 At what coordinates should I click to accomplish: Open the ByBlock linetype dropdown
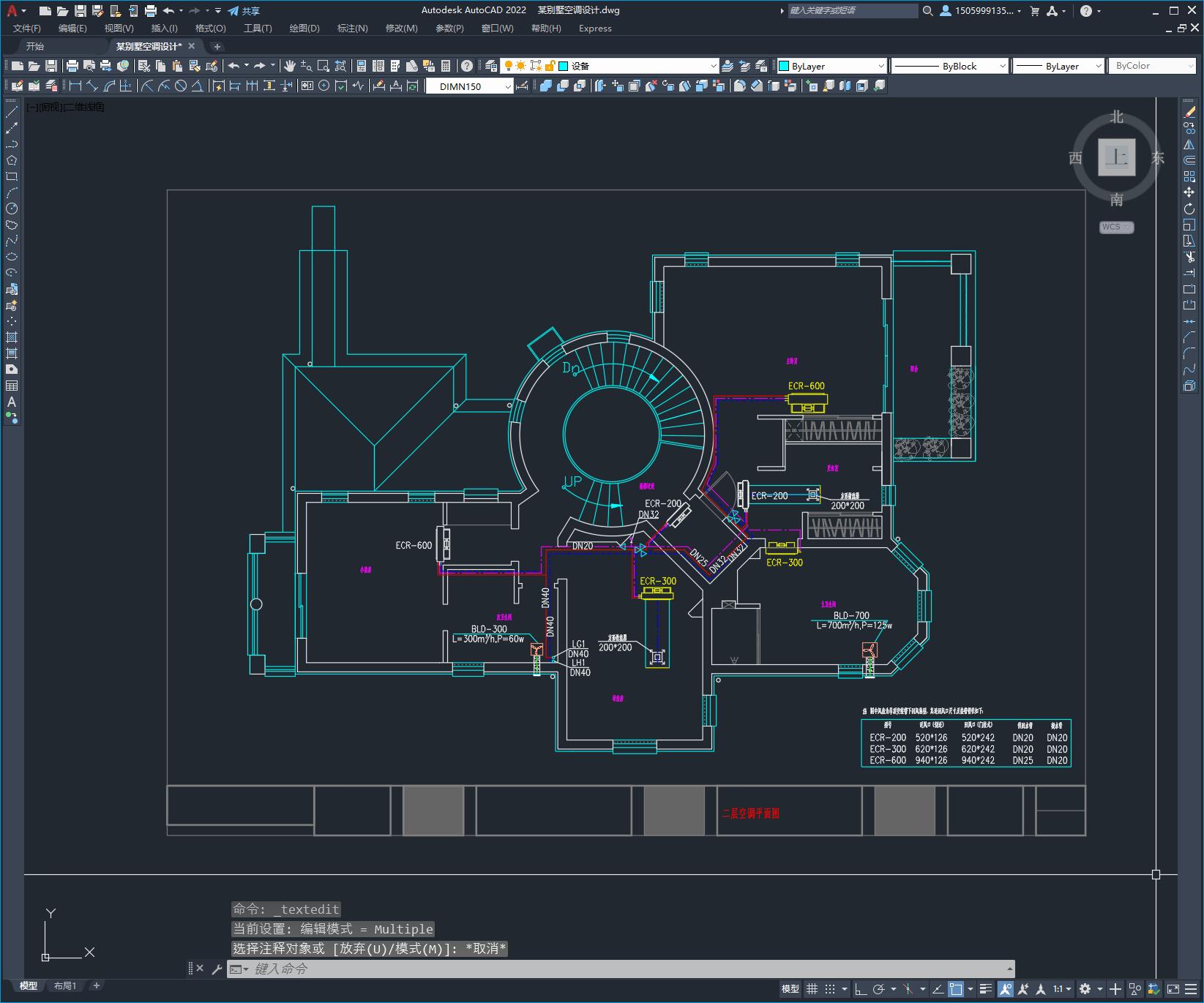(950, 66)
